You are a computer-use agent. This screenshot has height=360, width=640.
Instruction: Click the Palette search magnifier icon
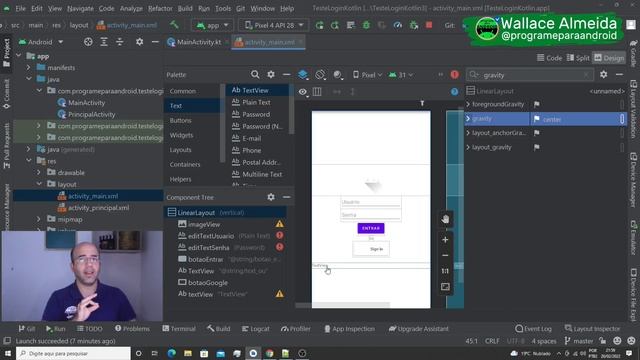point(255,74)
